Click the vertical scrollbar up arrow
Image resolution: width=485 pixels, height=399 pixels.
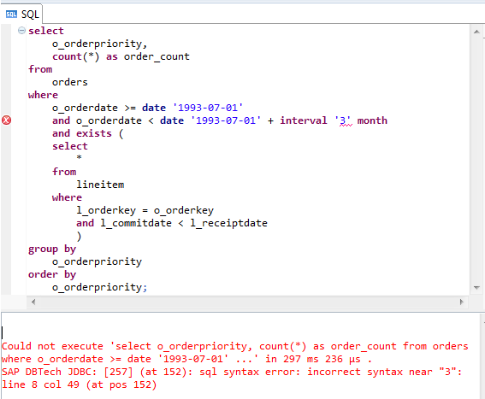point(476,32)
